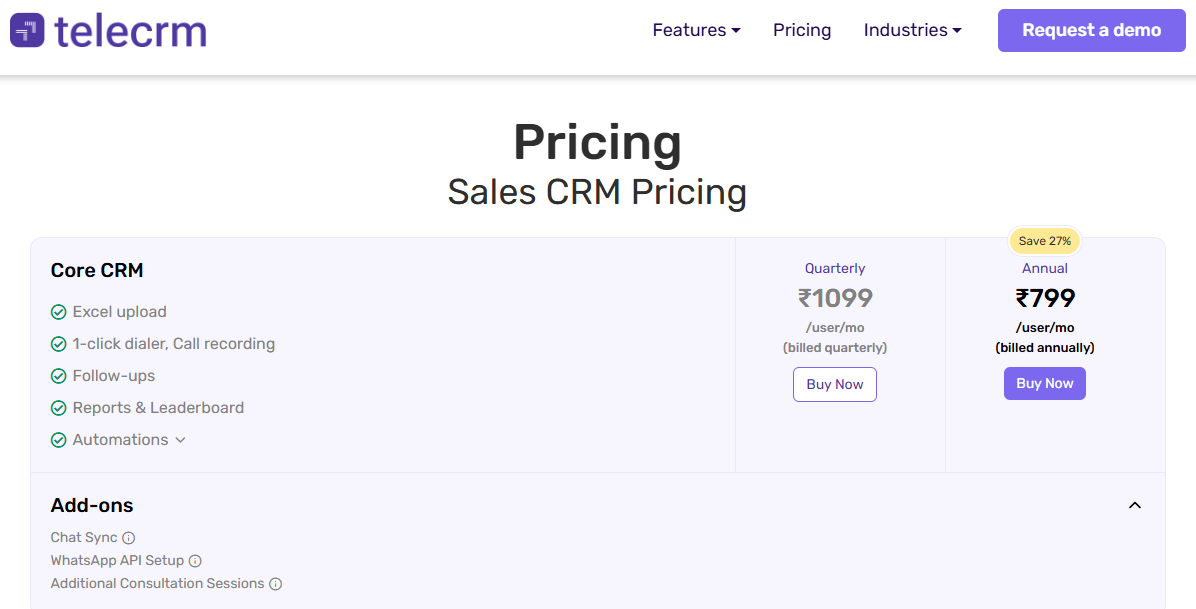Click info icon next to Chat Sync

click(x=129, y=538)
